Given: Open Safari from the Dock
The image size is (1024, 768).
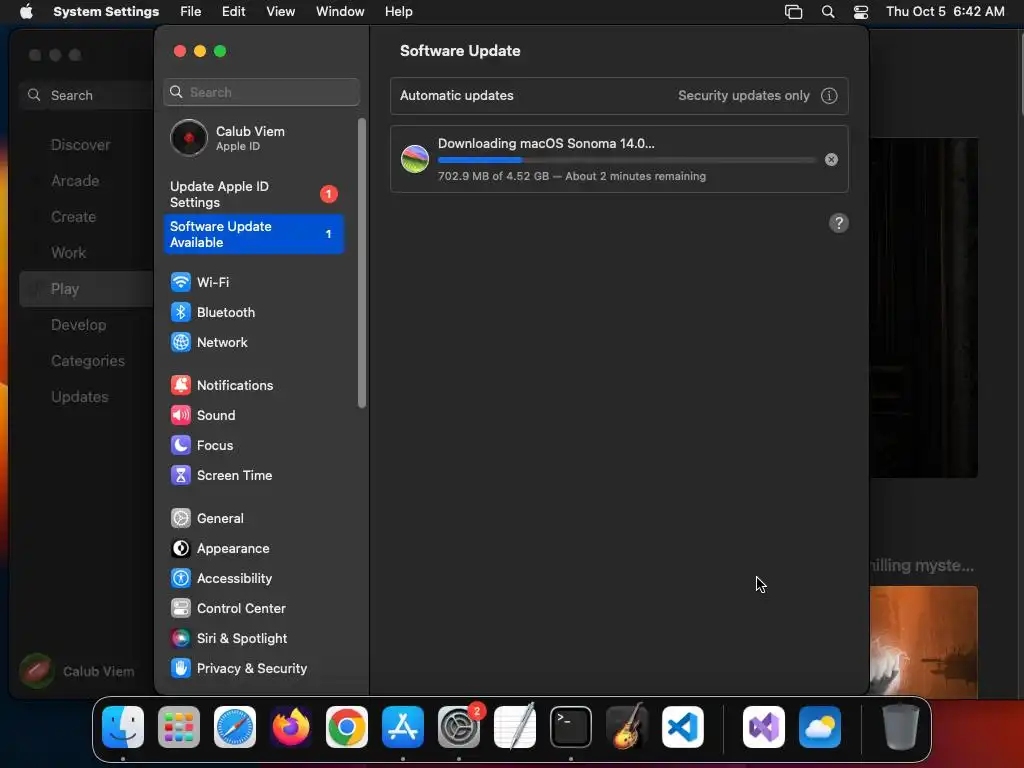Looking at the screenshot, I should (x=235, y=727).
